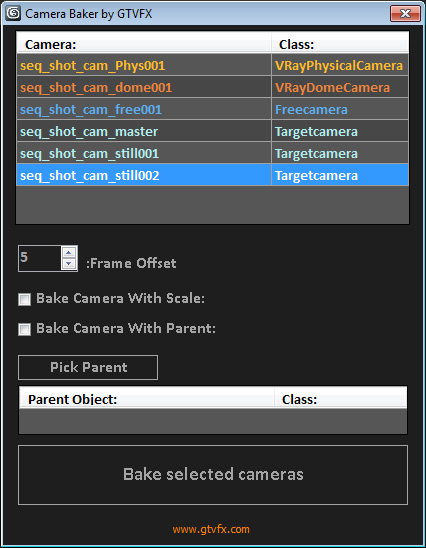
Task: Select seq_shot_cam_dome001 camera row
Action: [x=212, y=87]
